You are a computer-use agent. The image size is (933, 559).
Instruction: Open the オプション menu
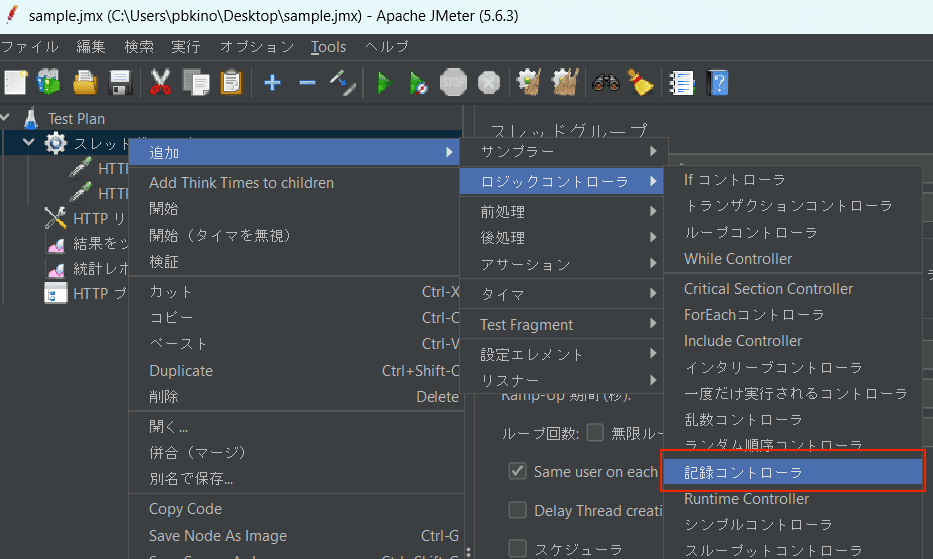257,46
